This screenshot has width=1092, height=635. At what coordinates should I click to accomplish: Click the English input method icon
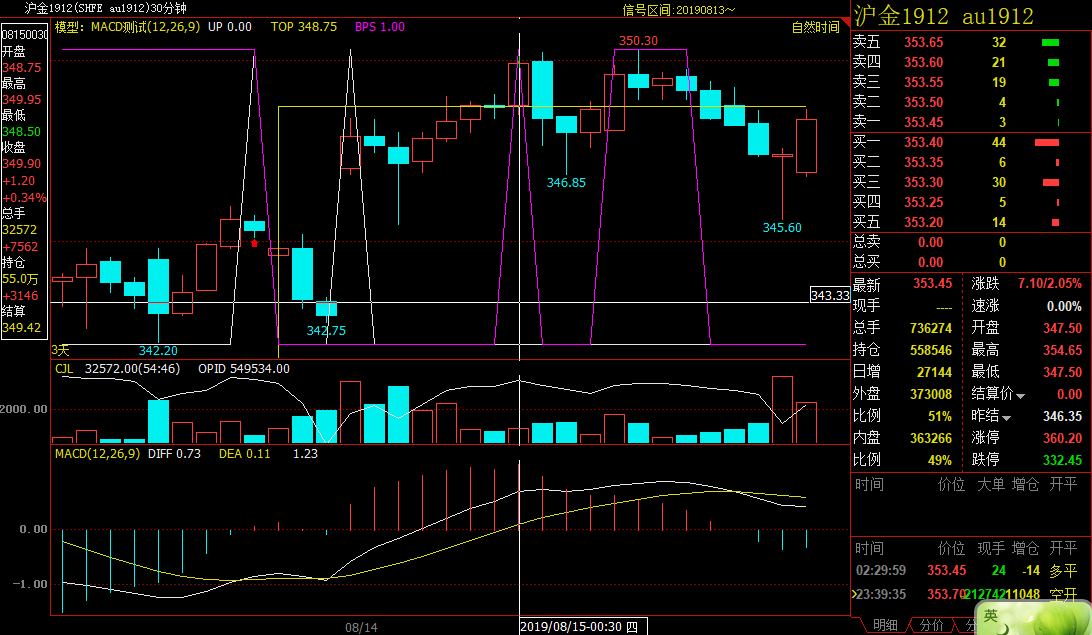pyautogui.click(x=990, y=616)
